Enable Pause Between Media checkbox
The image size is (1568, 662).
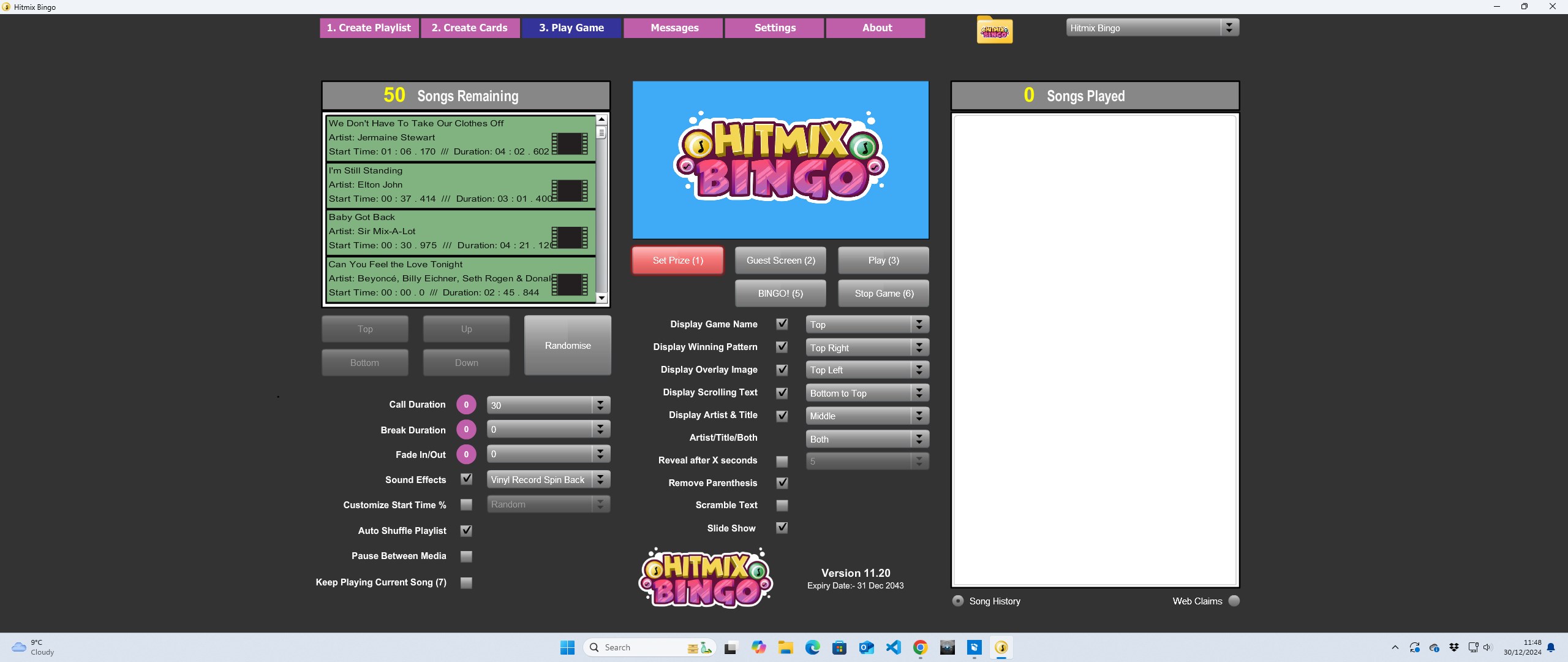click(x=466, y=557)
